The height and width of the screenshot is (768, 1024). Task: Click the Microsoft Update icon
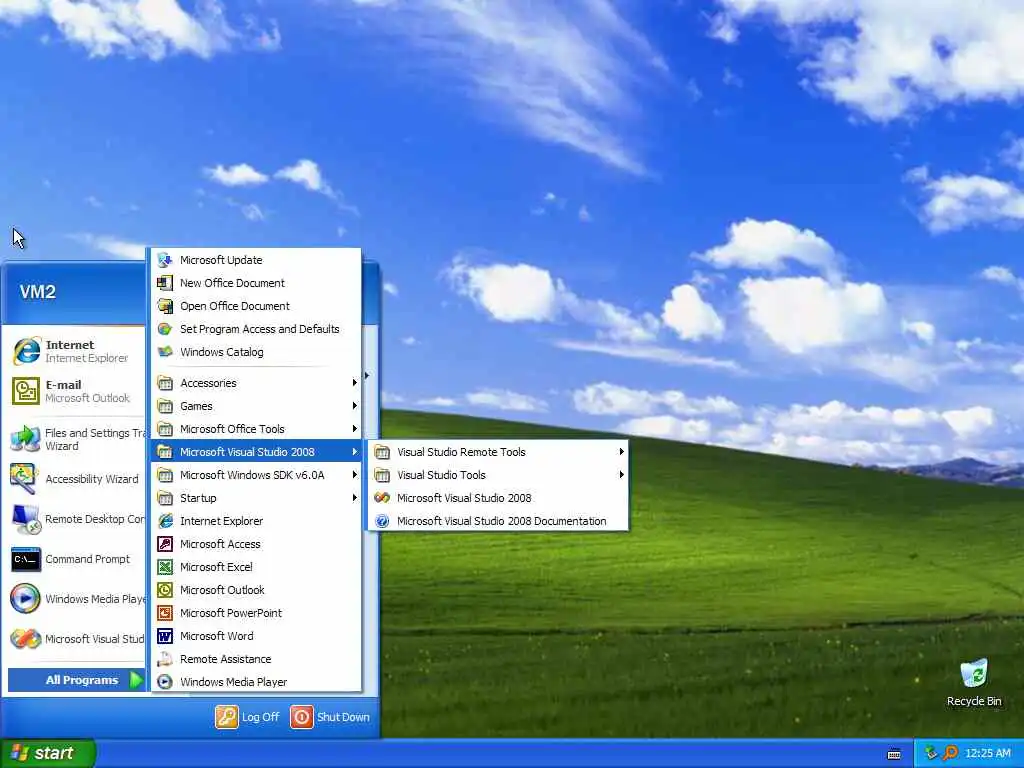(165, 260)
